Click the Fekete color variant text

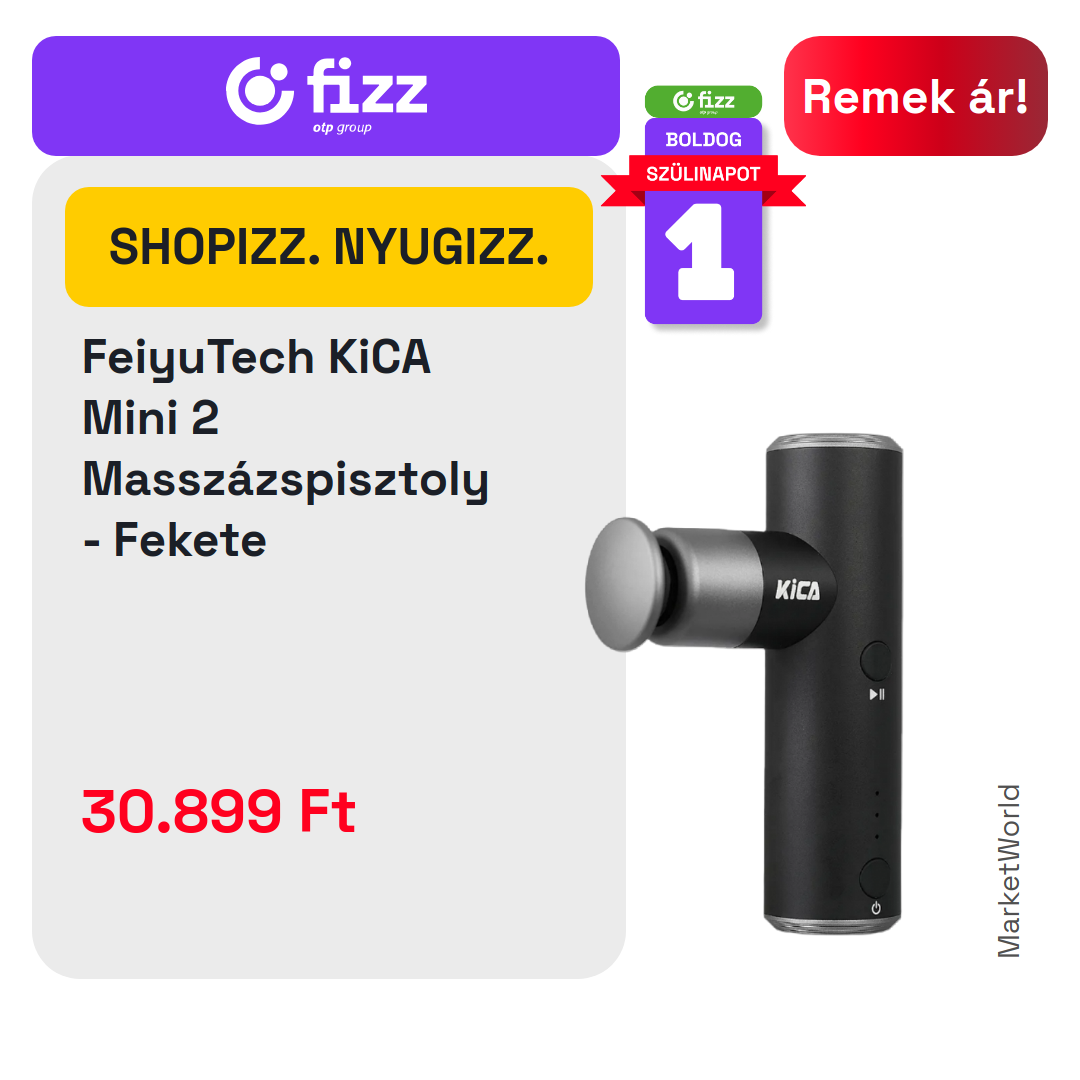point(189,540)
